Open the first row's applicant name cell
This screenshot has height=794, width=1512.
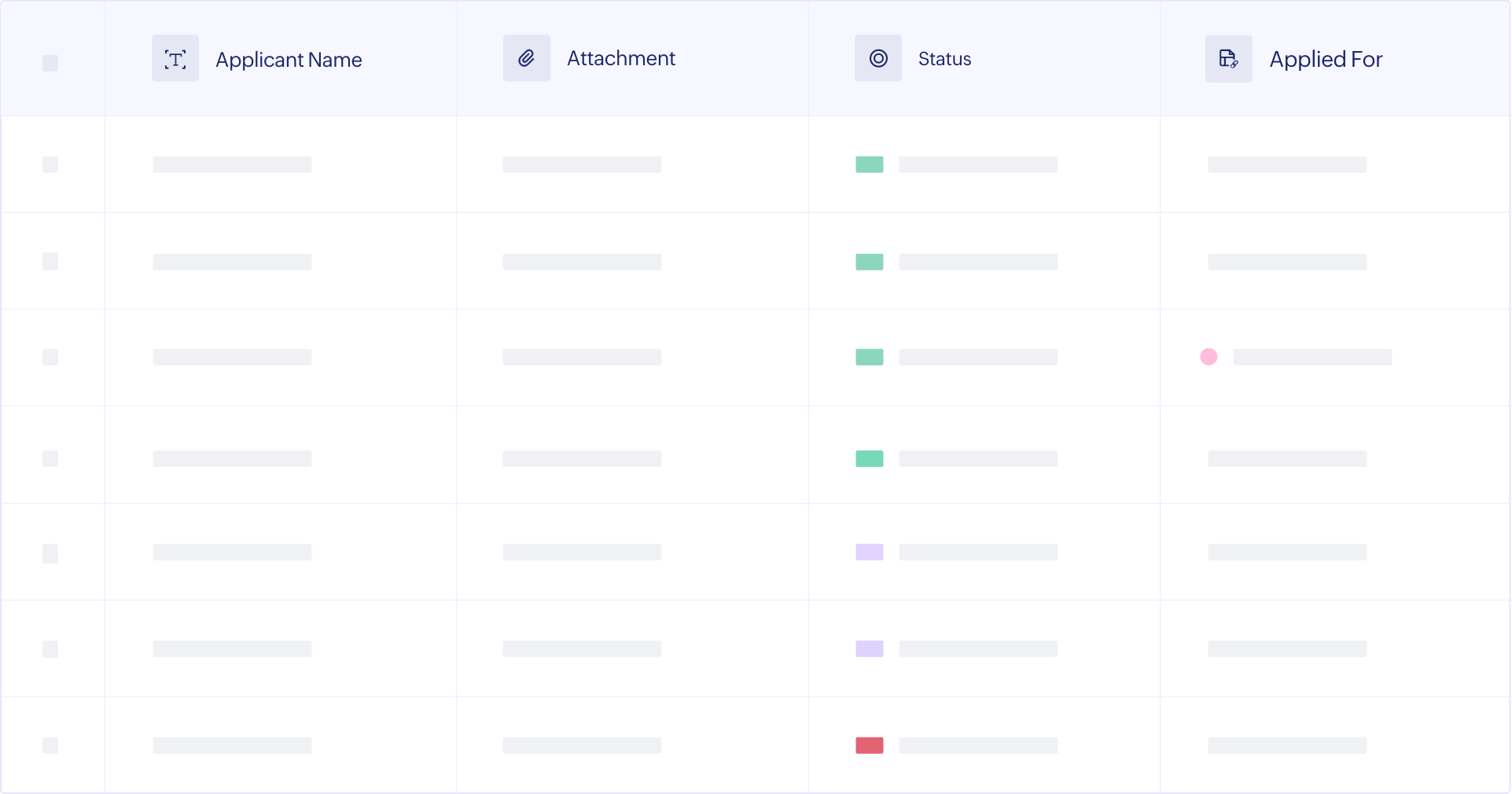point(232,164)
